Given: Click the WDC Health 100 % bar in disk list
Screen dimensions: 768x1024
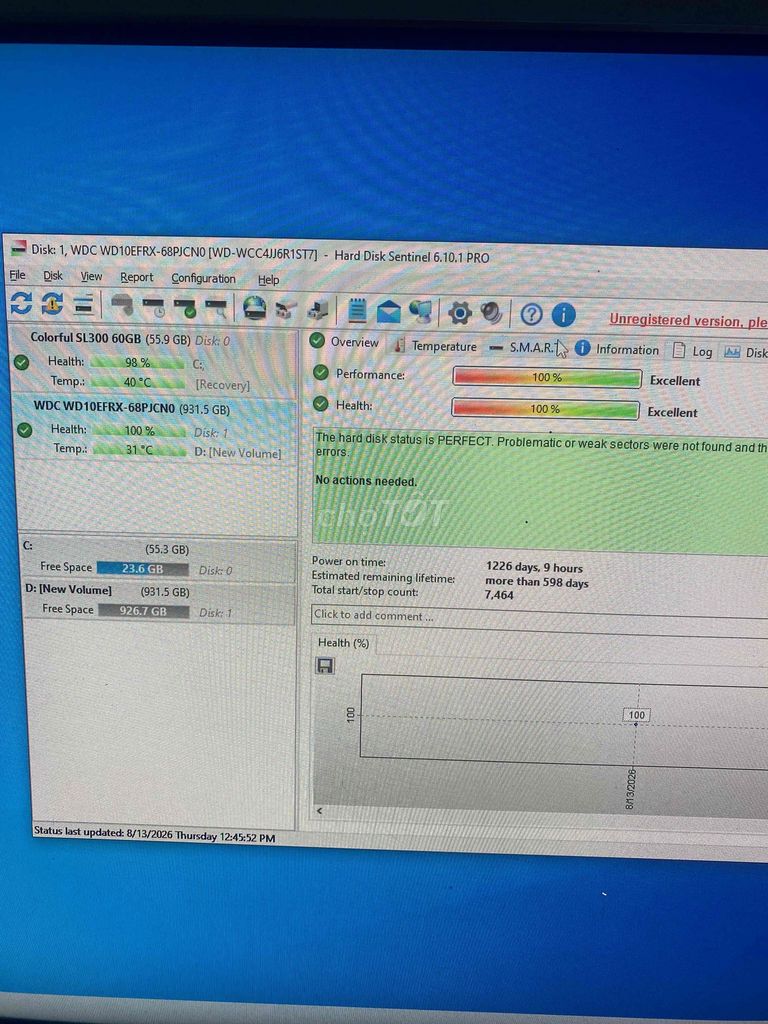Looking at the screenshot, I should pos(139,430).
